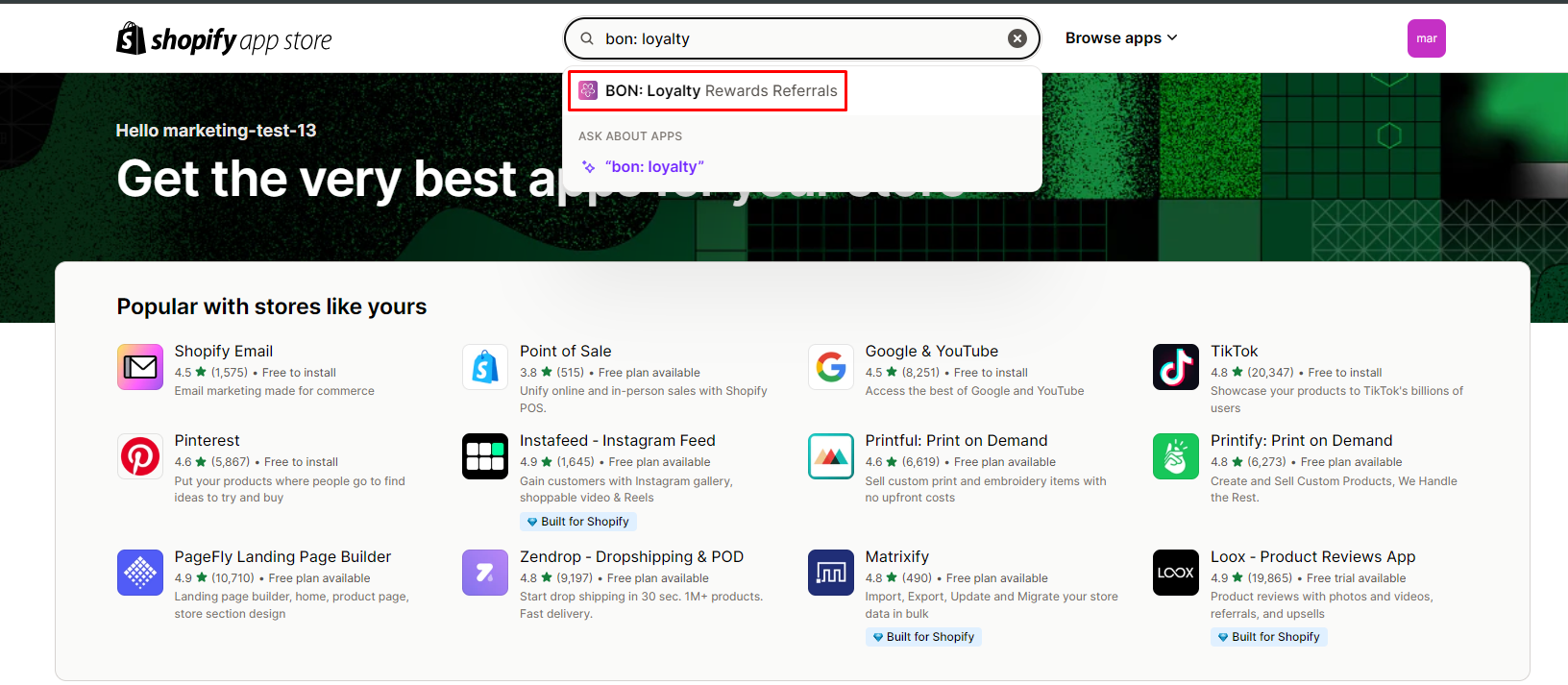This screenshot has height=685, width=1568.
Task: Open the TikTok app link
Action: pyautogui.click(x=1235, y=352)
